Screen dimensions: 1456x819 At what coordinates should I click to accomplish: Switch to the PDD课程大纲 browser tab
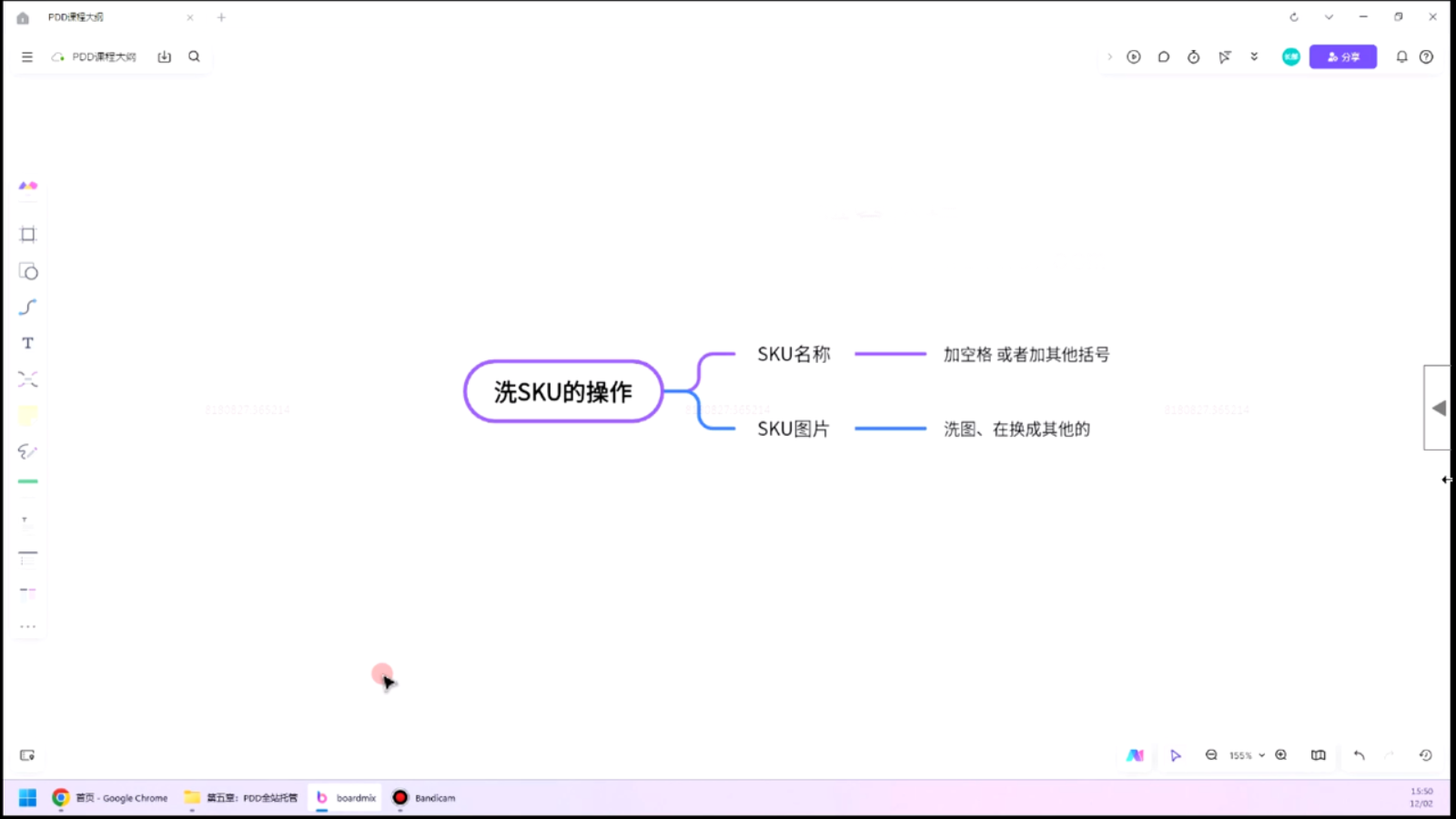pos(77,16)
